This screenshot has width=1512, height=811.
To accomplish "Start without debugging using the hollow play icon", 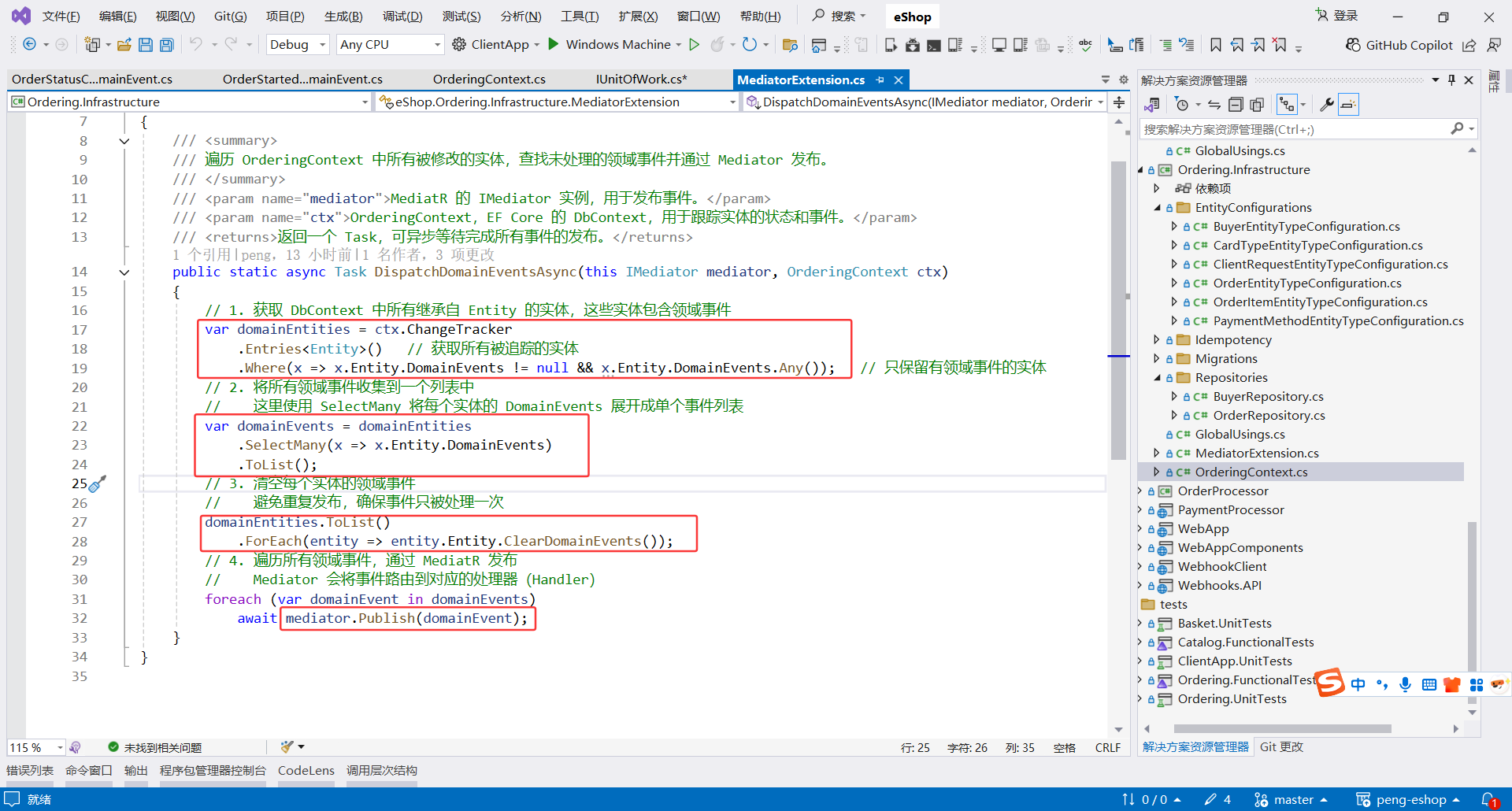I will tap(694, 45).
